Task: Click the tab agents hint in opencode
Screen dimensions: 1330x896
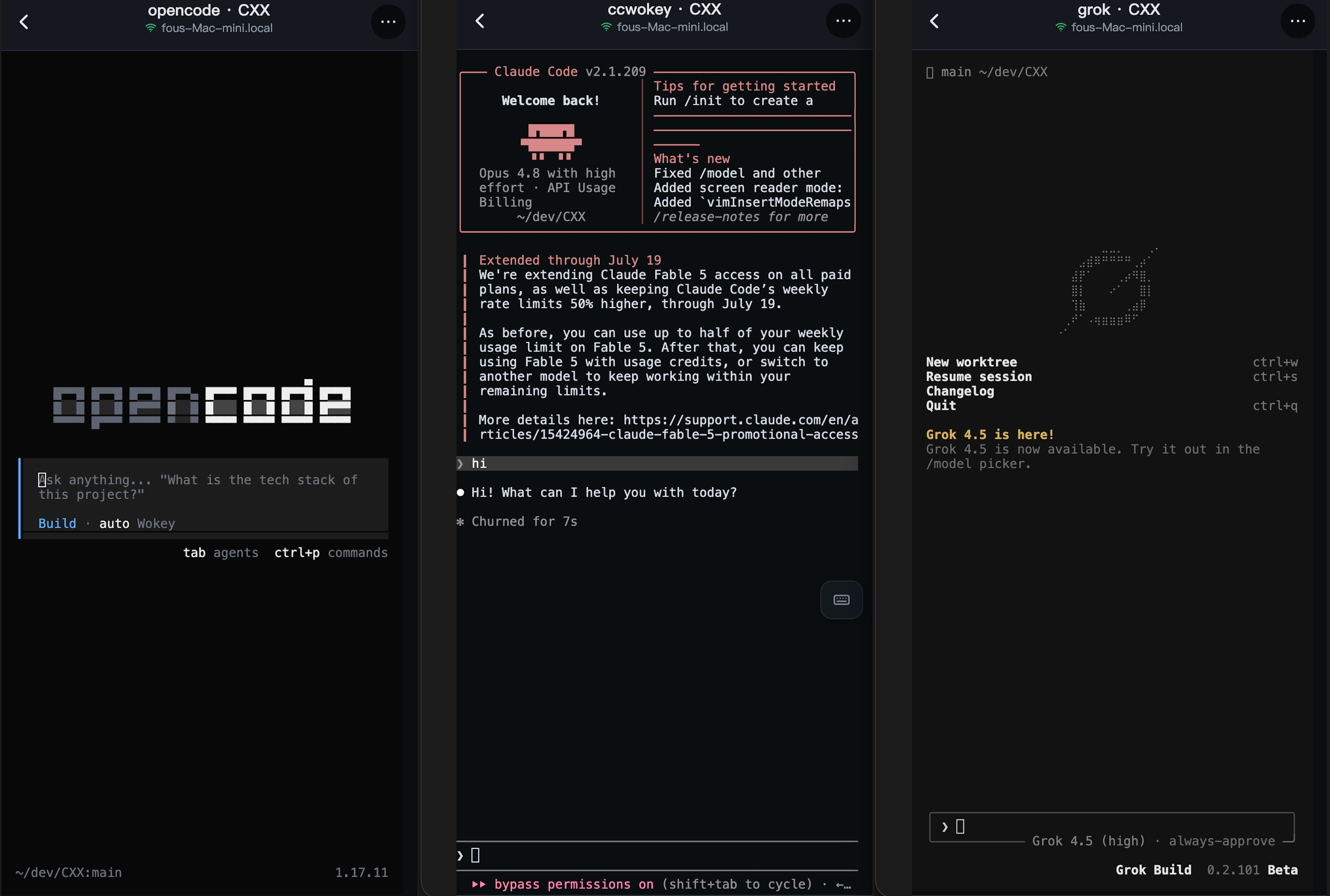Action: click(x=221, y=553)
